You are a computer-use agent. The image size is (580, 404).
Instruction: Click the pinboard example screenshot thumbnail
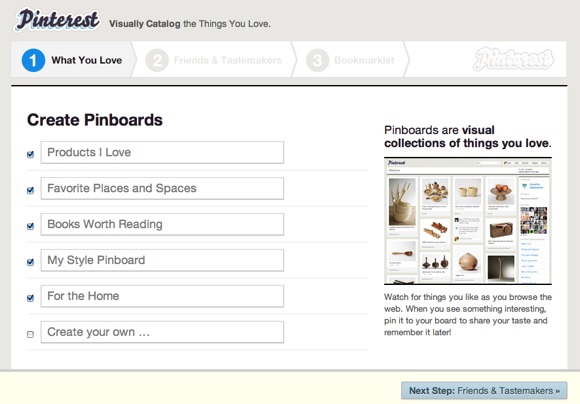[468, 221]
